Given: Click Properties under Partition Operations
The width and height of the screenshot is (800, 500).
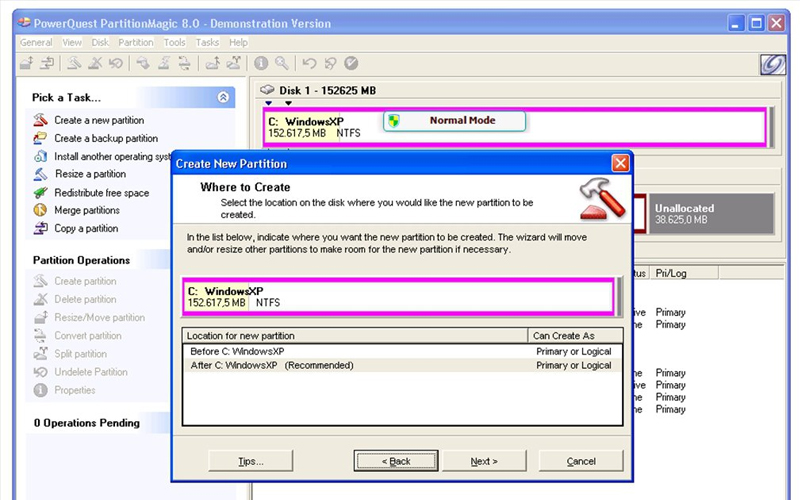Looking at the screenshot, I should (64, 390).
